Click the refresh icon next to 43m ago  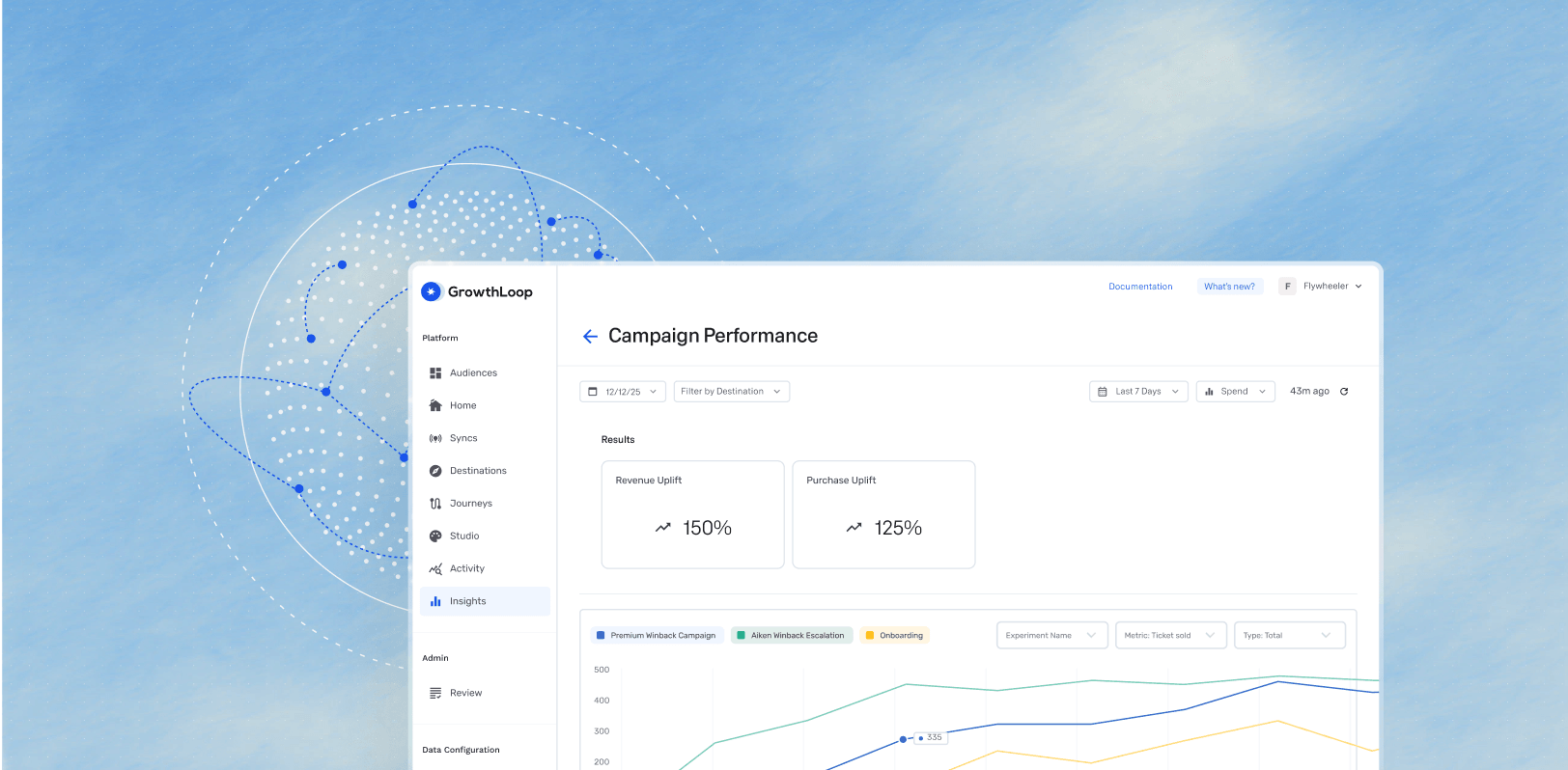point(1344,392)
